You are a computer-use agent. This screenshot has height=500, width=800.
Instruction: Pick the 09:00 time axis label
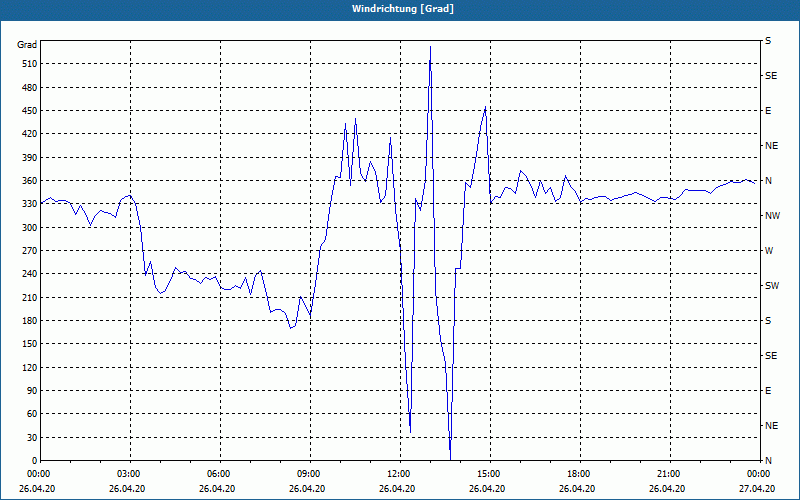coord(310,474)
